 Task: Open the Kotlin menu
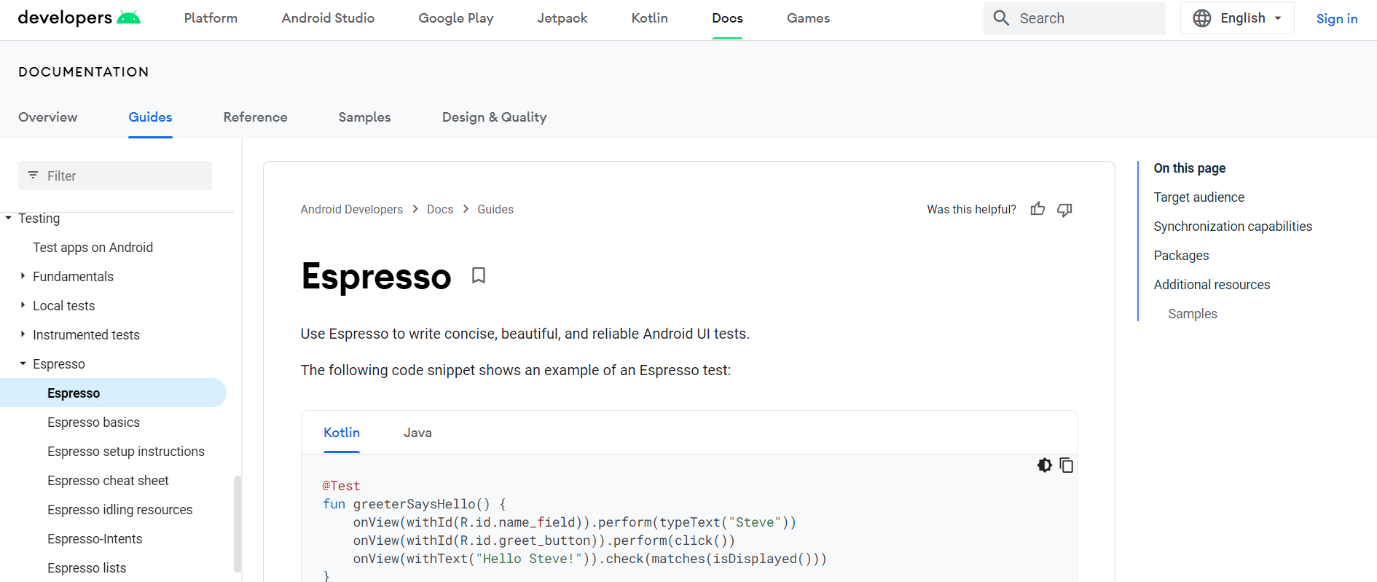(650, 18)
